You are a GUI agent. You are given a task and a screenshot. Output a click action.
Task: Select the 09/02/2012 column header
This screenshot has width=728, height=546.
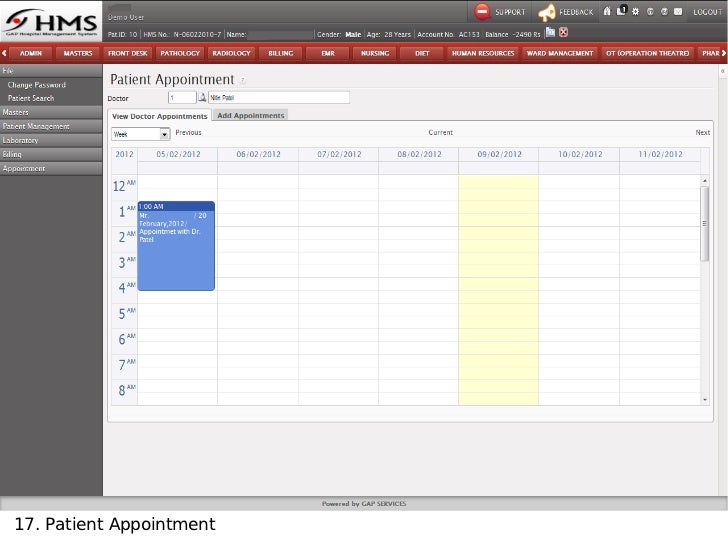coord(499,154)
